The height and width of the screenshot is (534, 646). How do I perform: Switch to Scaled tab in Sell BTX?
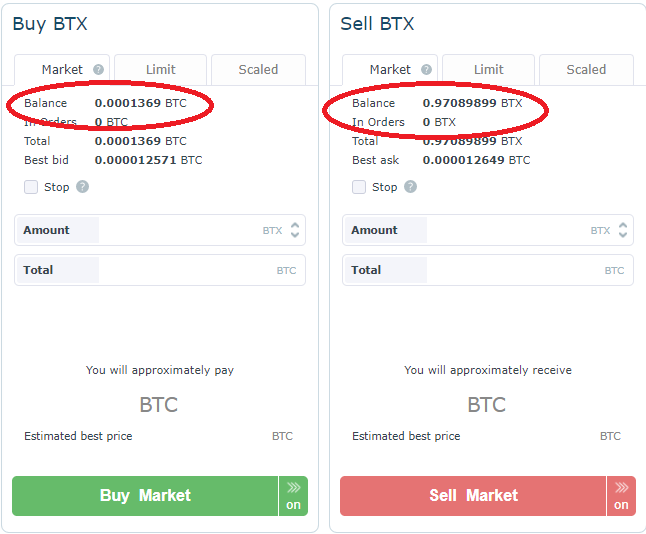pos(586,70)
